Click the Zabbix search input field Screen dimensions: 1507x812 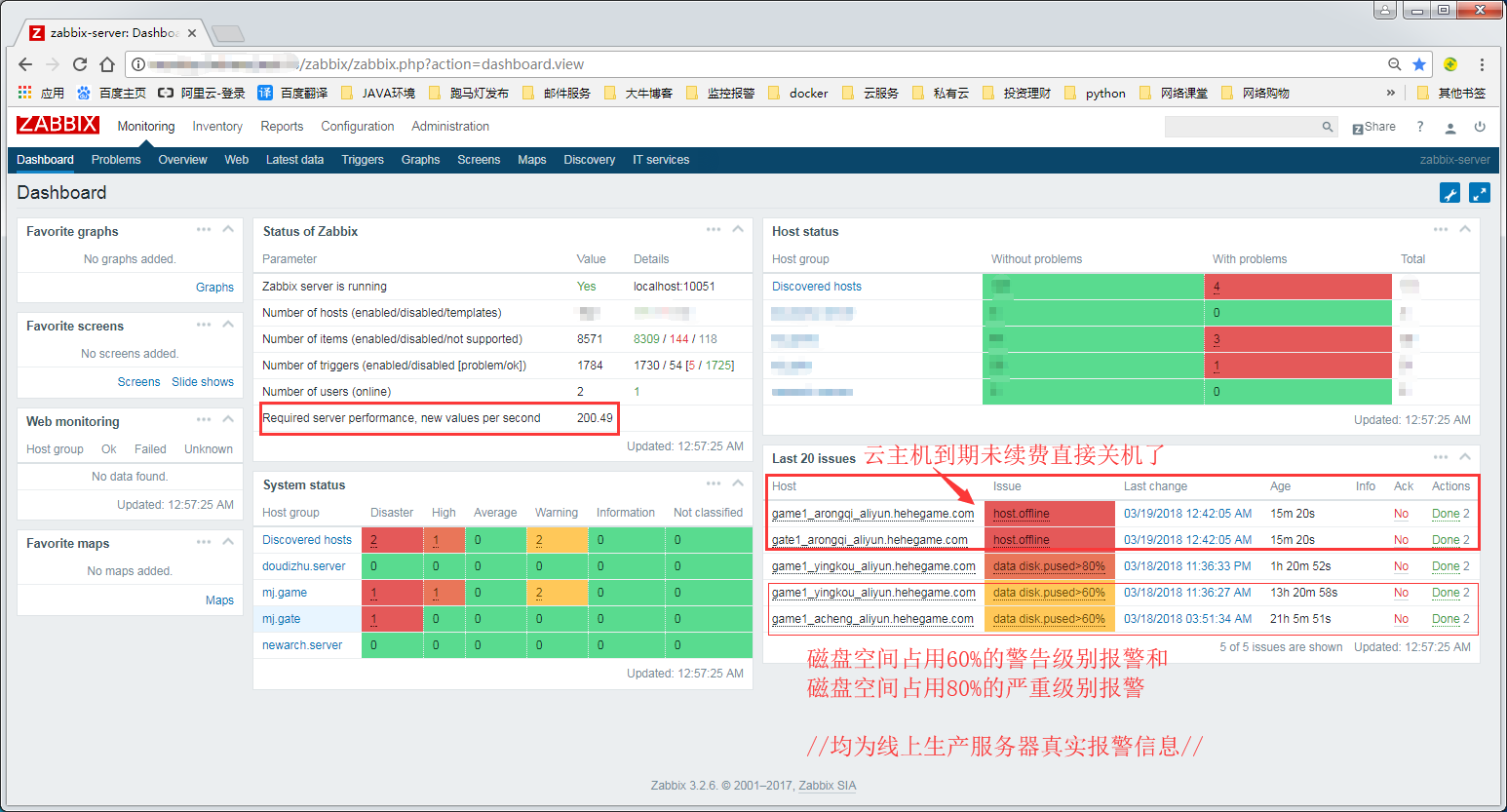1243,127
